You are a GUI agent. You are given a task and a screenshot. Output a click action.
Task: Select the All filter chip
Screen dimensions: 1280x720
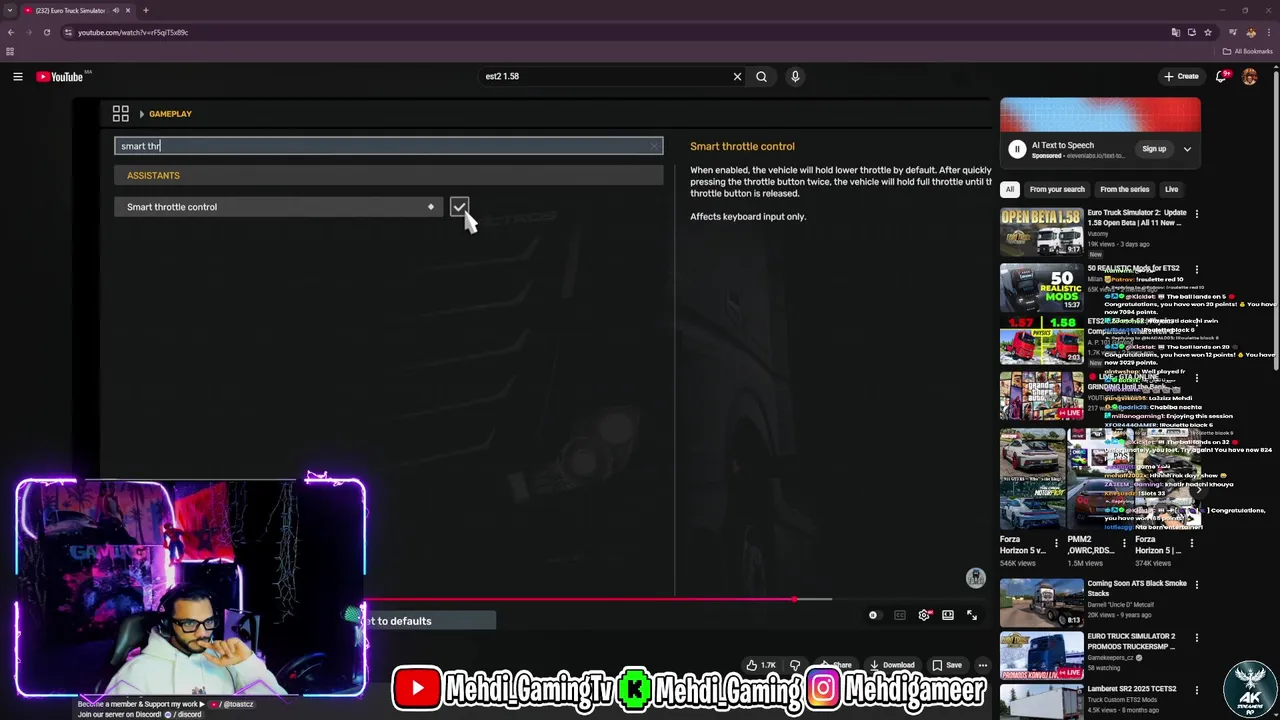(1010, 189)
